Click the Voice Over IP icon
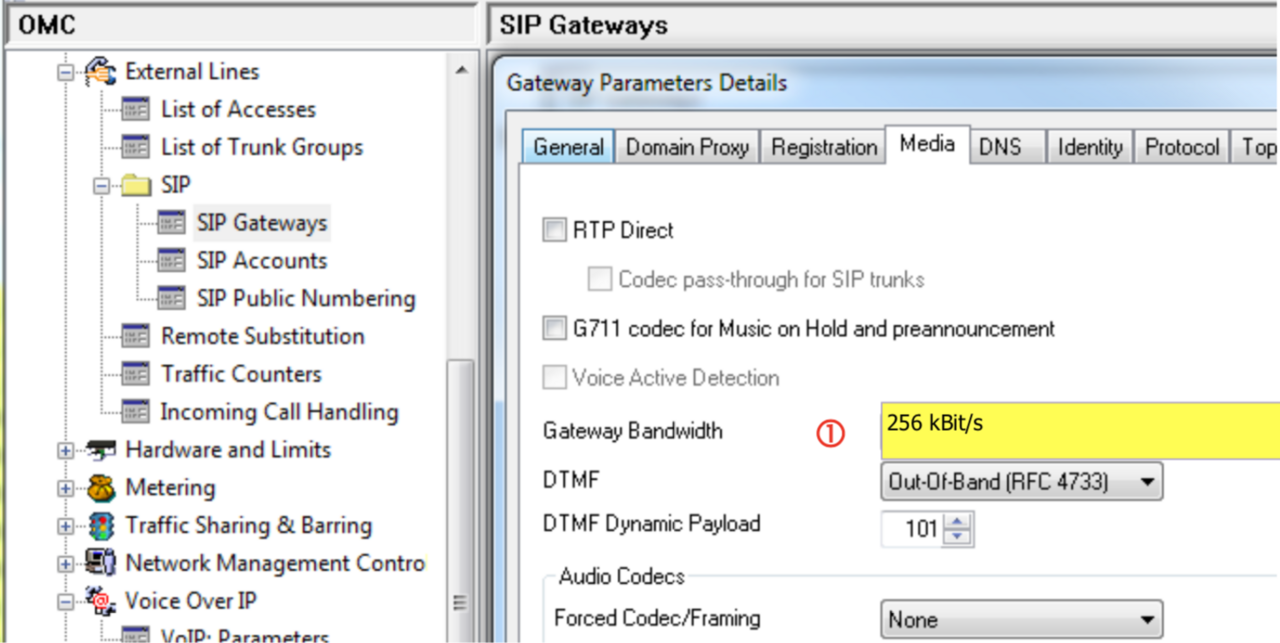The height and width of the screenshot is (643, 1280). pyautogui.click(x=100, y=601)
